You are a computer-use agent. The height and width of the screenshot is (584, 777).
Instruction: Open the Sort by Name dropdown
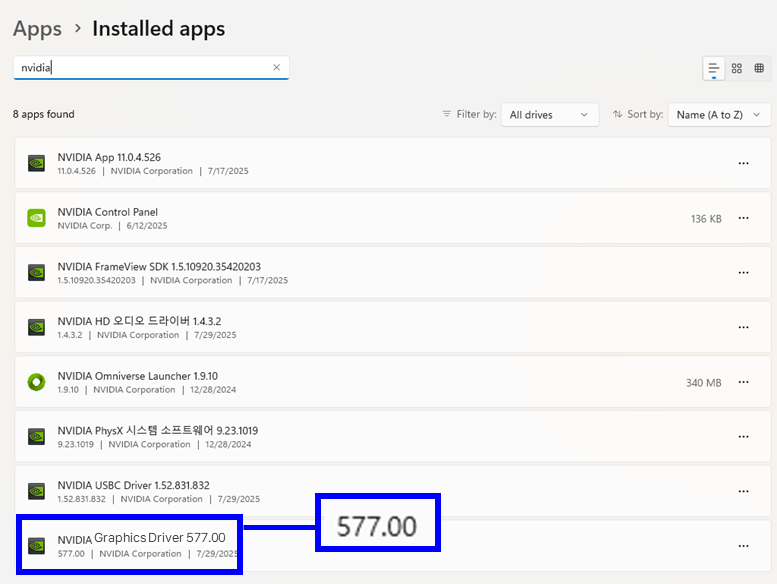[x=719, y=115]
